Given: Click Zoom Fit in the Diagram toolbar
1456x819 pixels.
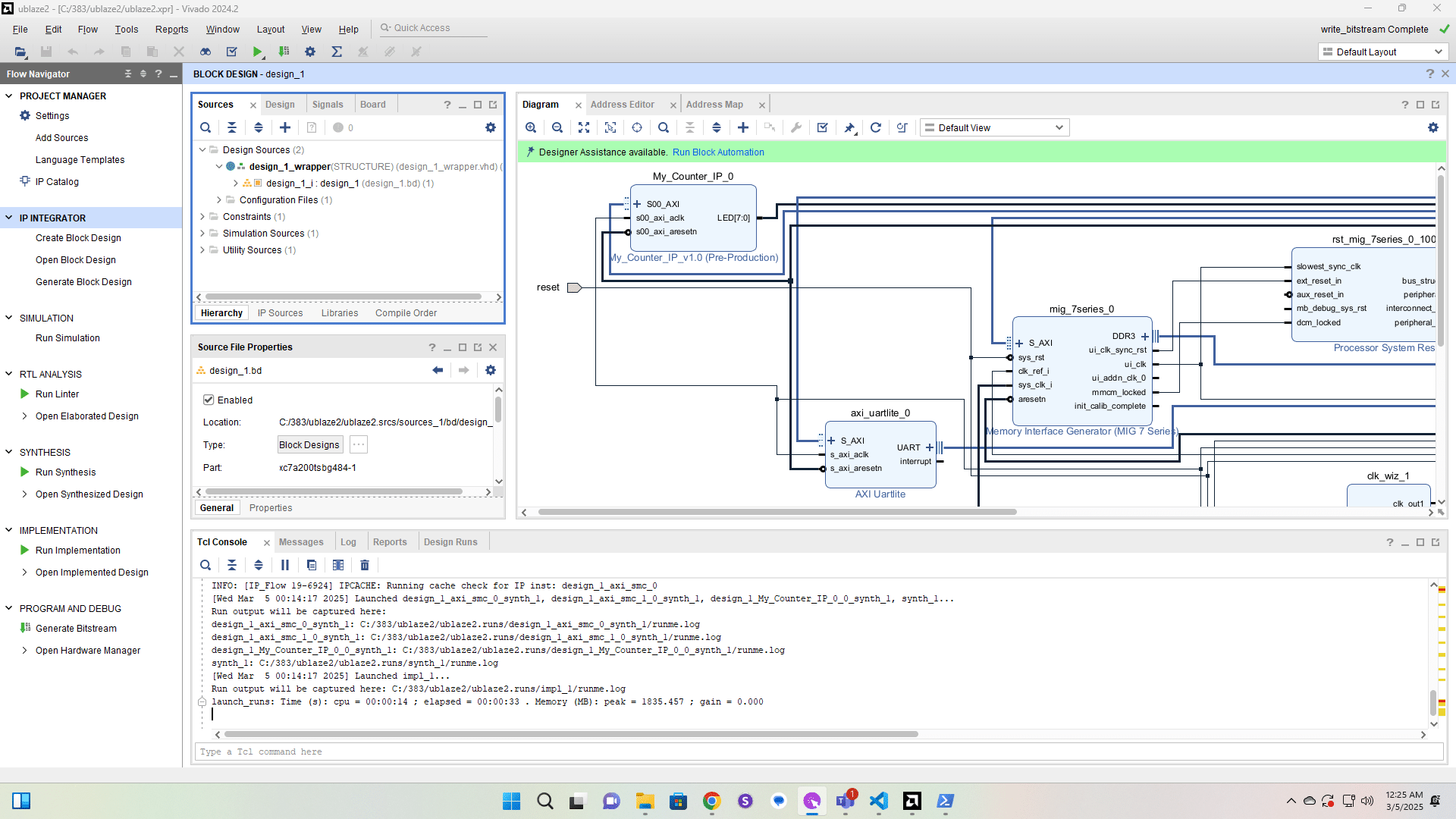Looking at the screenshot, I should coord(584,127).
